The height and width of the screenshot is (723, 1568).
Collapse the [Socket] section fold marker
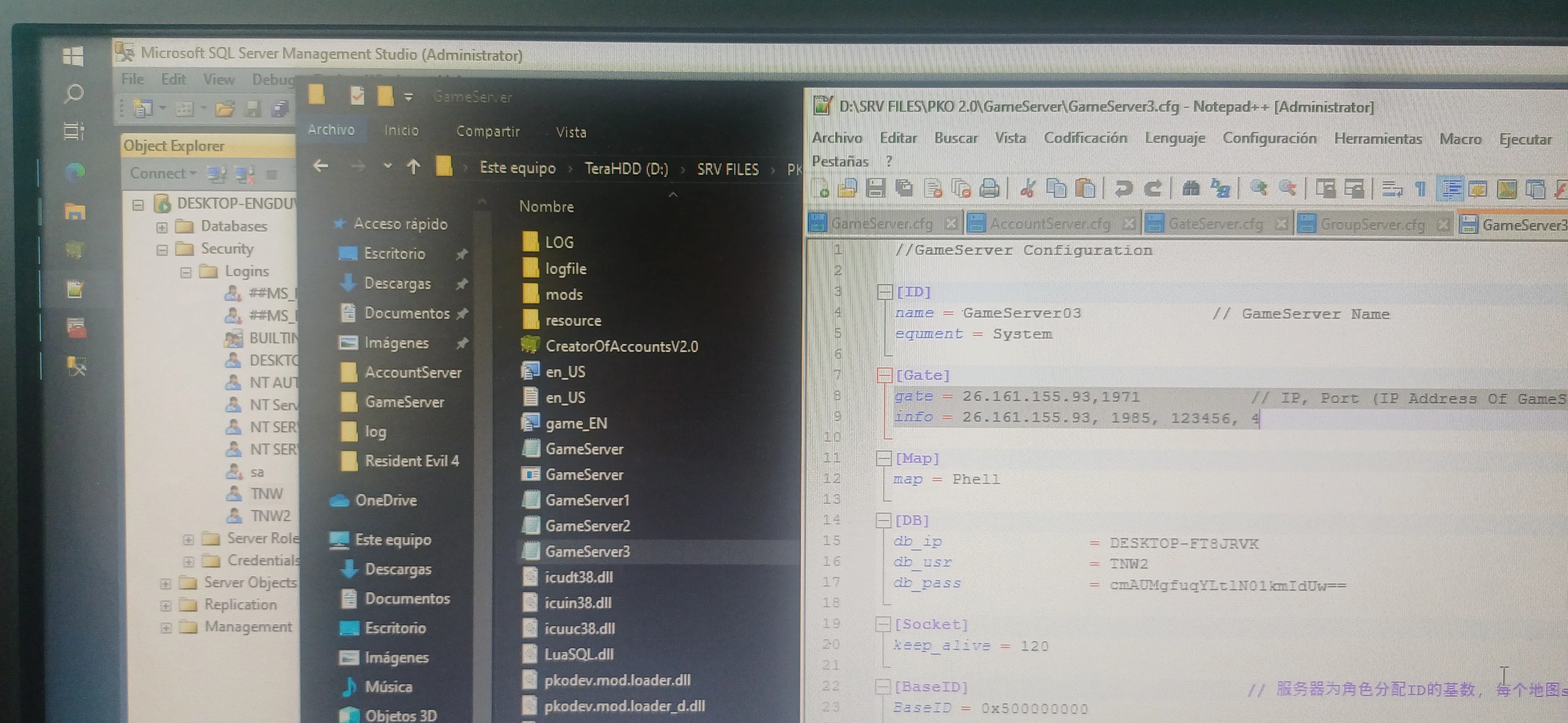point(883,624)
